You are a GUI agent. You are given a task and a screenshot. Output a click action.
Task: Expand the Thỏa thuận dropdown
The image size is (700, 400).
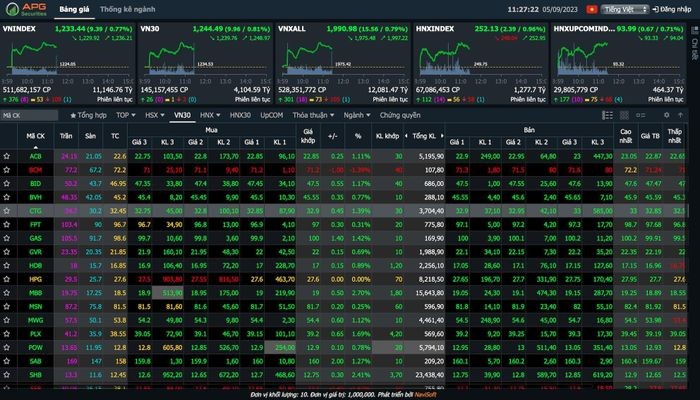314,115
